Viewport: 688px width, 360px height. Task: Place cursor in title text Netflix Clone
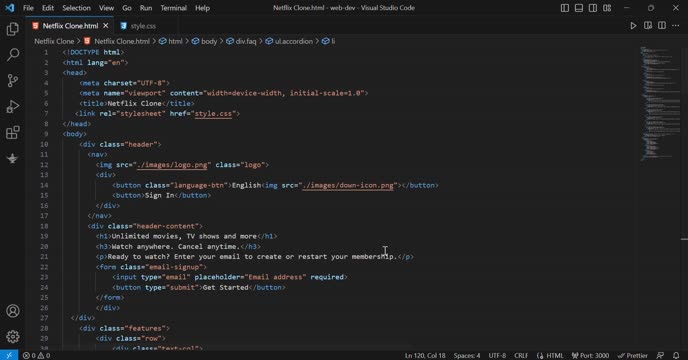[x=135, y=104]
